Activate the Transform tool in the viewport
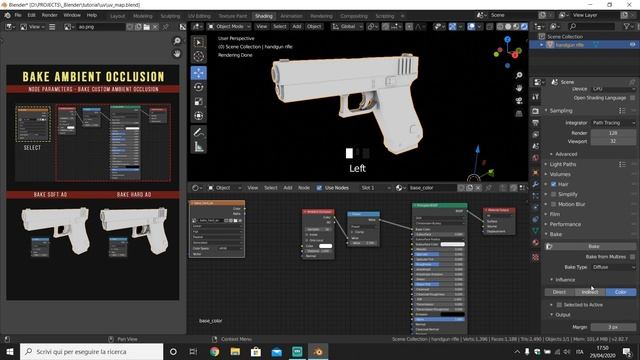640x360 pixels. pyautogui.click(x=199, y=116)
